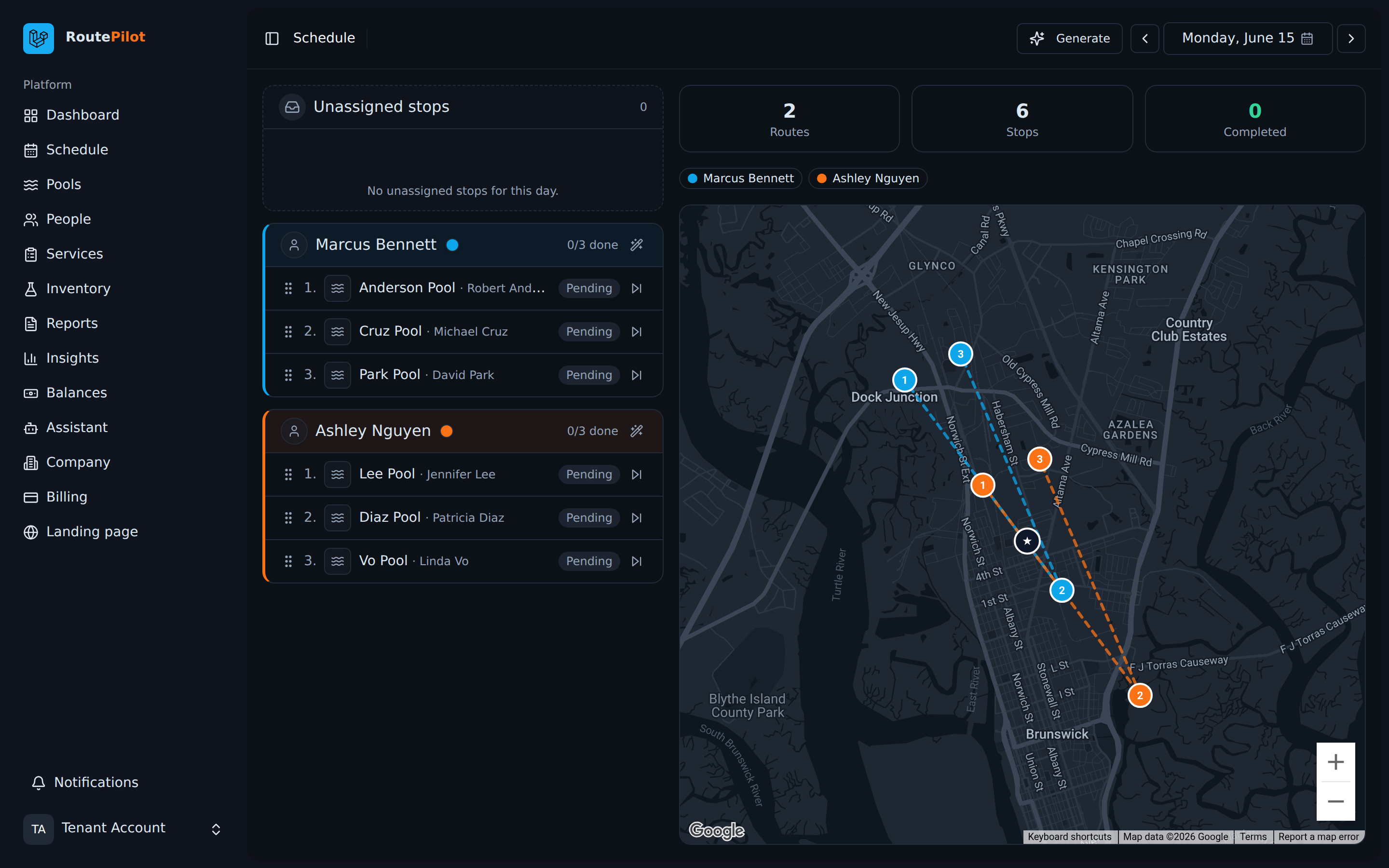Go to the previous day
1389x868 pixels.
click(1144, 39)
